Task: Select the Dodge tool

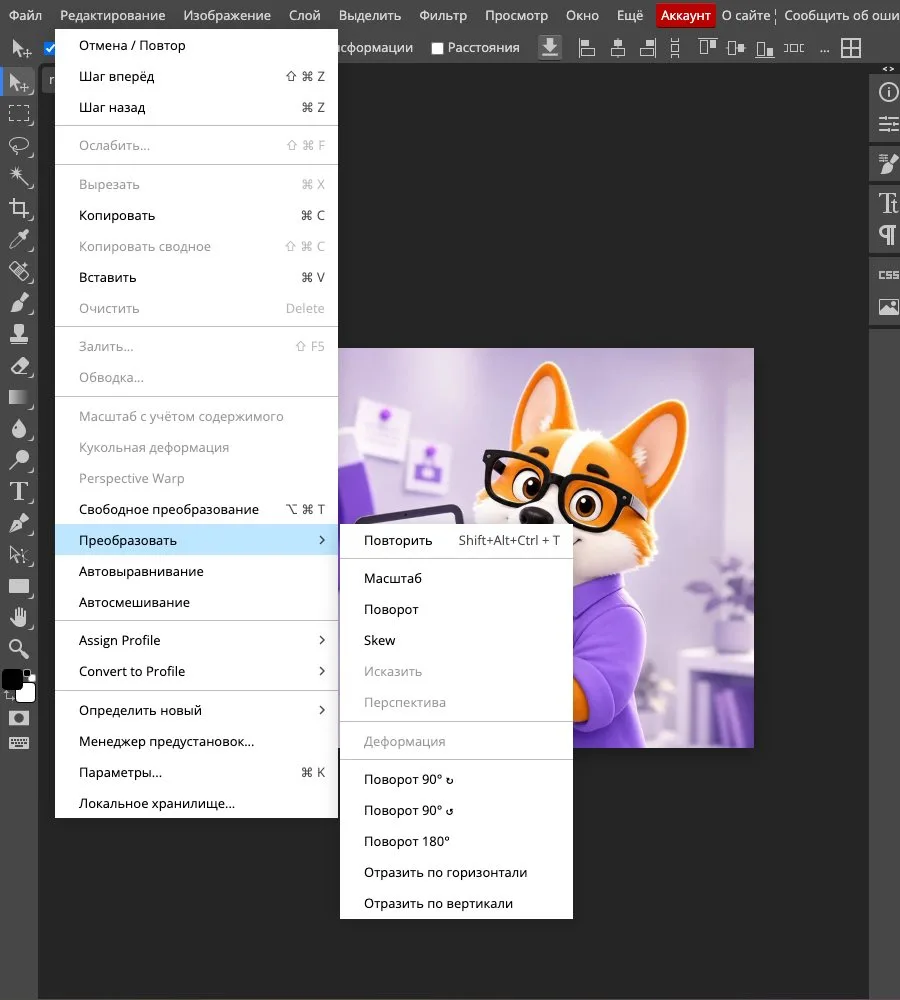Action: click(x=19, y=460)
